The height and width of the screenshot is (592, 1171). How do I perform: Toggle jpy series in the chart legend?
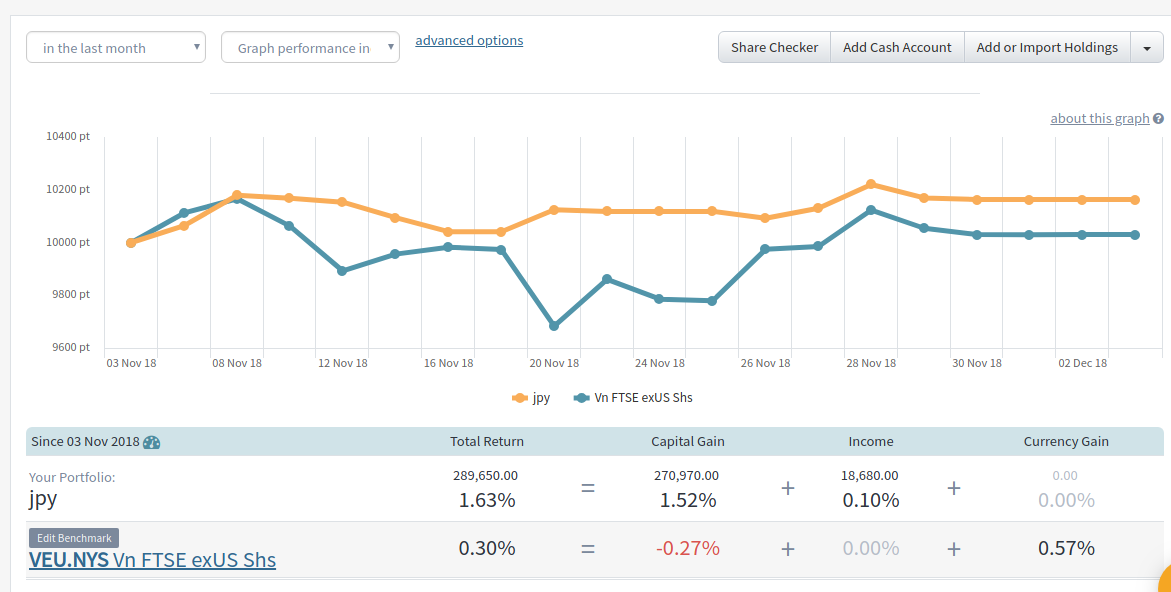click(531, 398)
